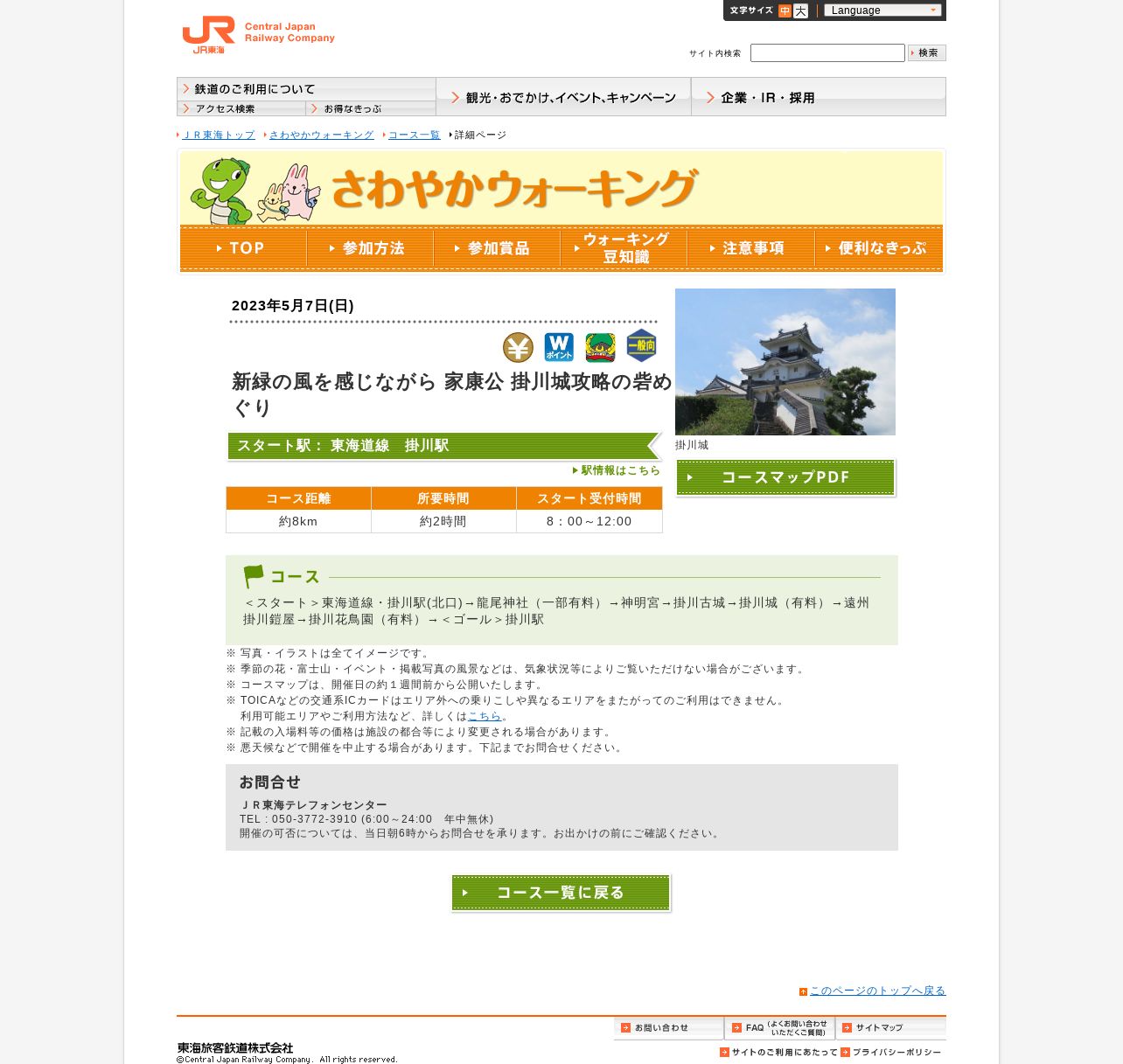Screen dimensions: 1123x1064
Task: Click the 掛川城 castle photo
Action: [785, 362]
